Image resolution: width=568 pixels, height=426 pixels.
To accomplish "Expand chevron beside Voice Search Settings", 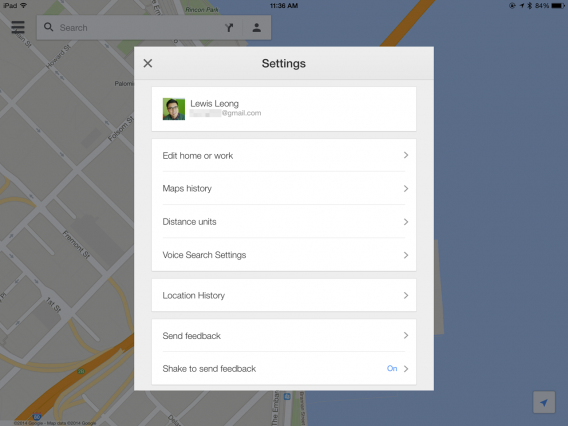I will (406, 255).
